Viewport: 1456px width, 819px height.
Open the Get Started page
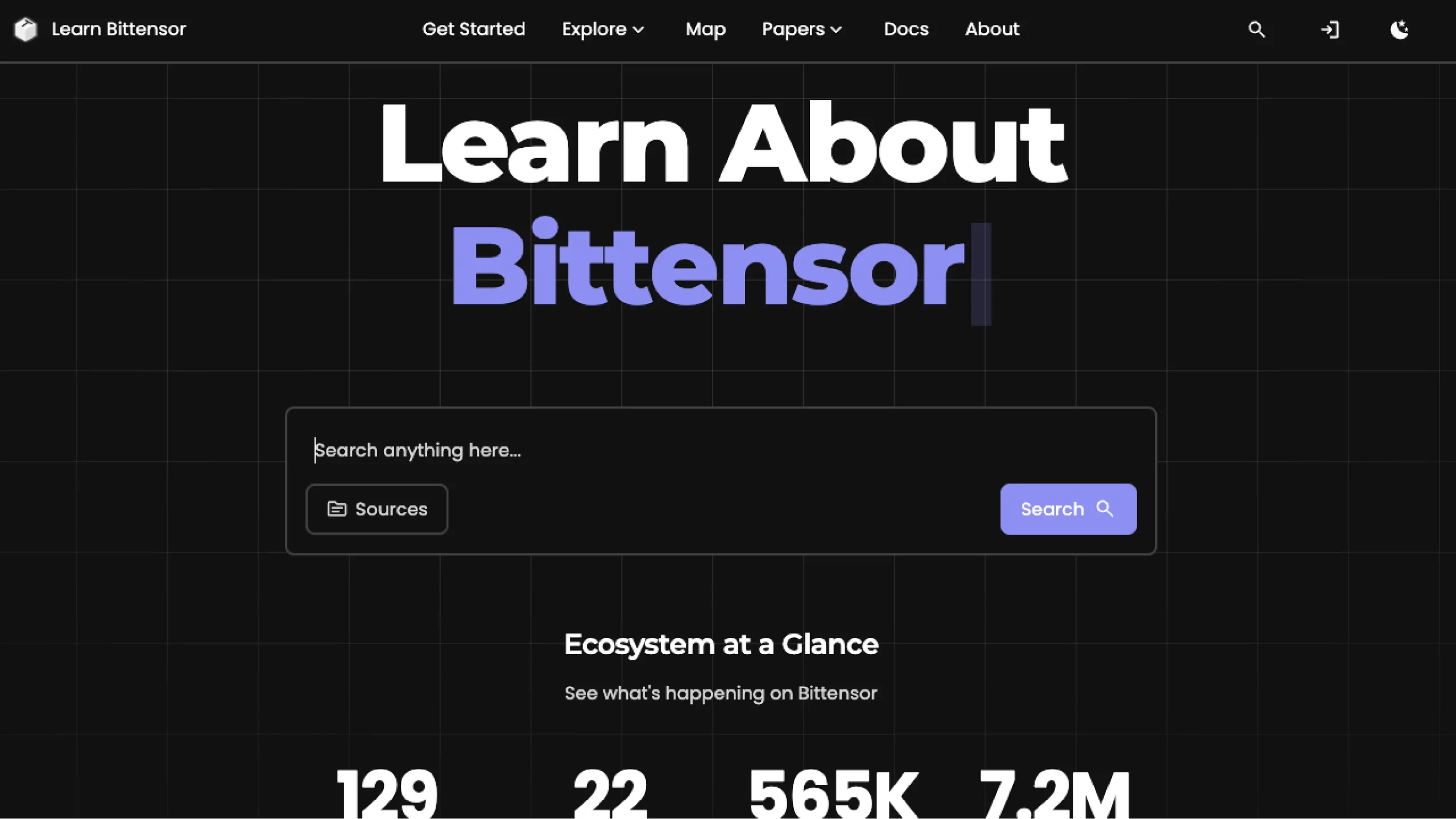[474, 29]
